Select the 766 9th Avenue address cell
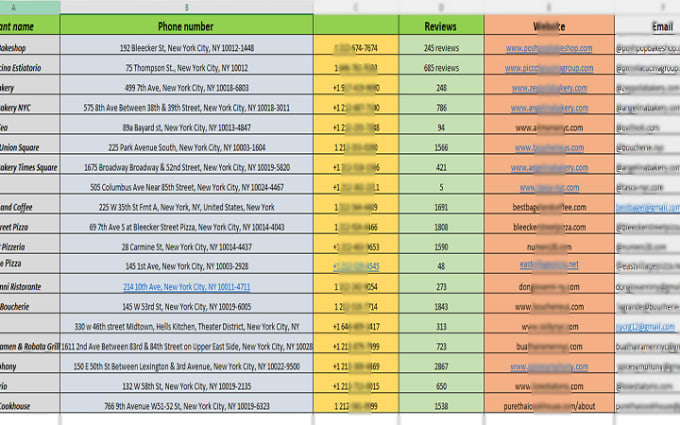The image size is (680, 425). point(186,406)
